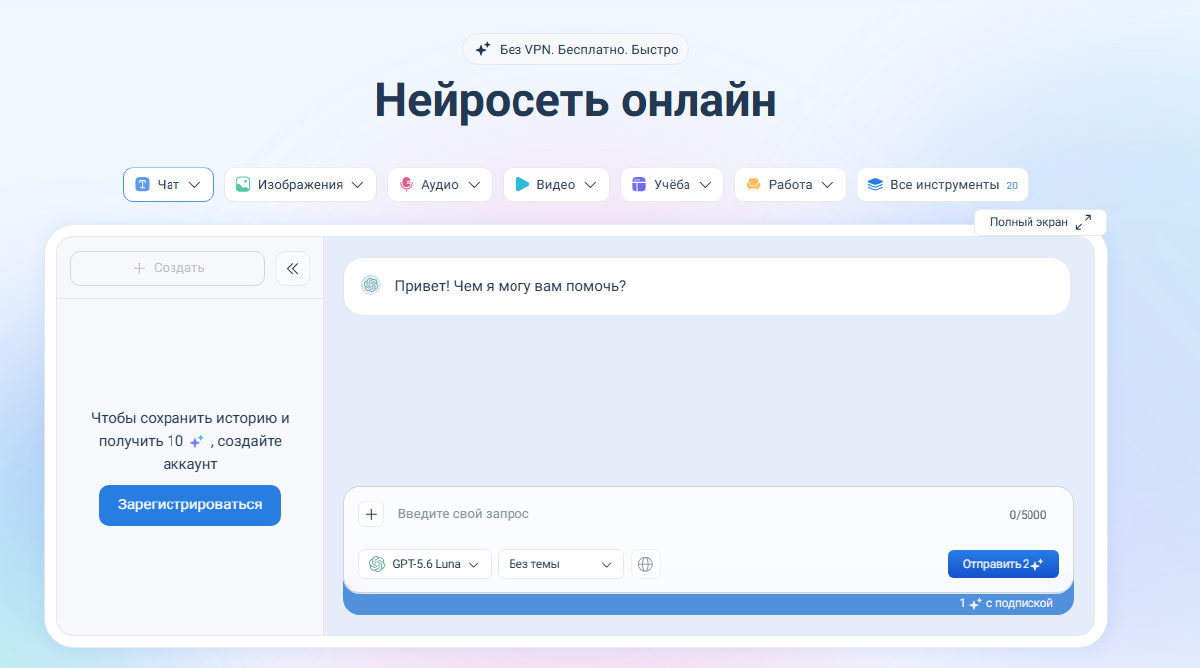Open the Изображения category dropdown
Image resolution: width=1200 pixels, height=668 pixels.
pyautogui.click(x=300, y=184)
